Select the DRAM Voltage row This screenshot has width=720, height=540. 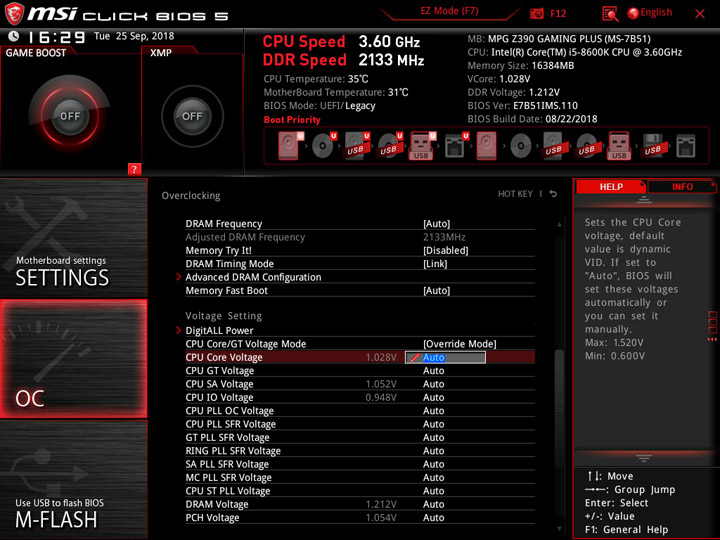360,504
